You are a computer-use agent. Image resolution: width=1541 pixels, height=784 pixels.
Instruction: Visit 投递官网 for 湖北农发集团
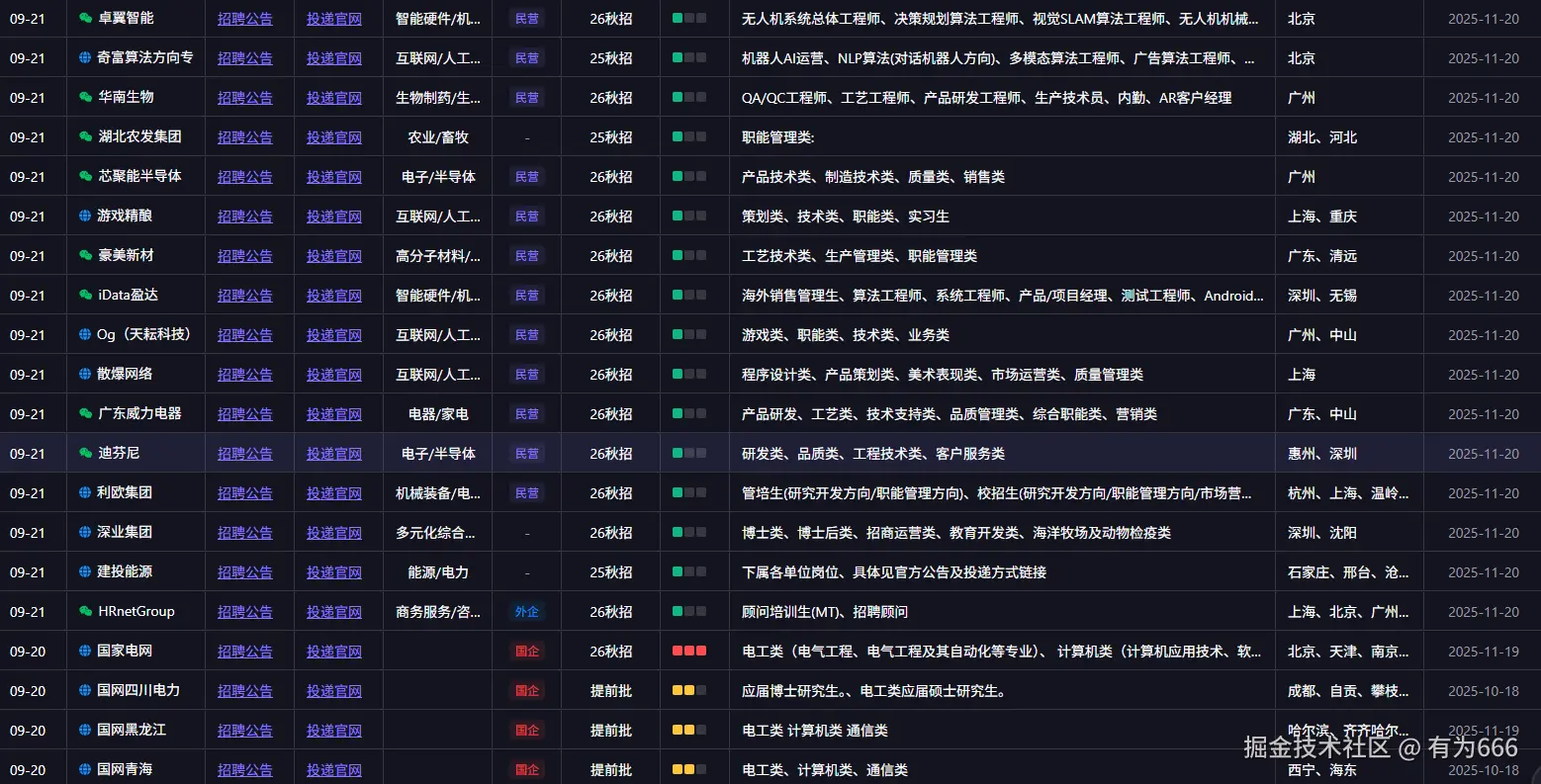click(334, 137)
